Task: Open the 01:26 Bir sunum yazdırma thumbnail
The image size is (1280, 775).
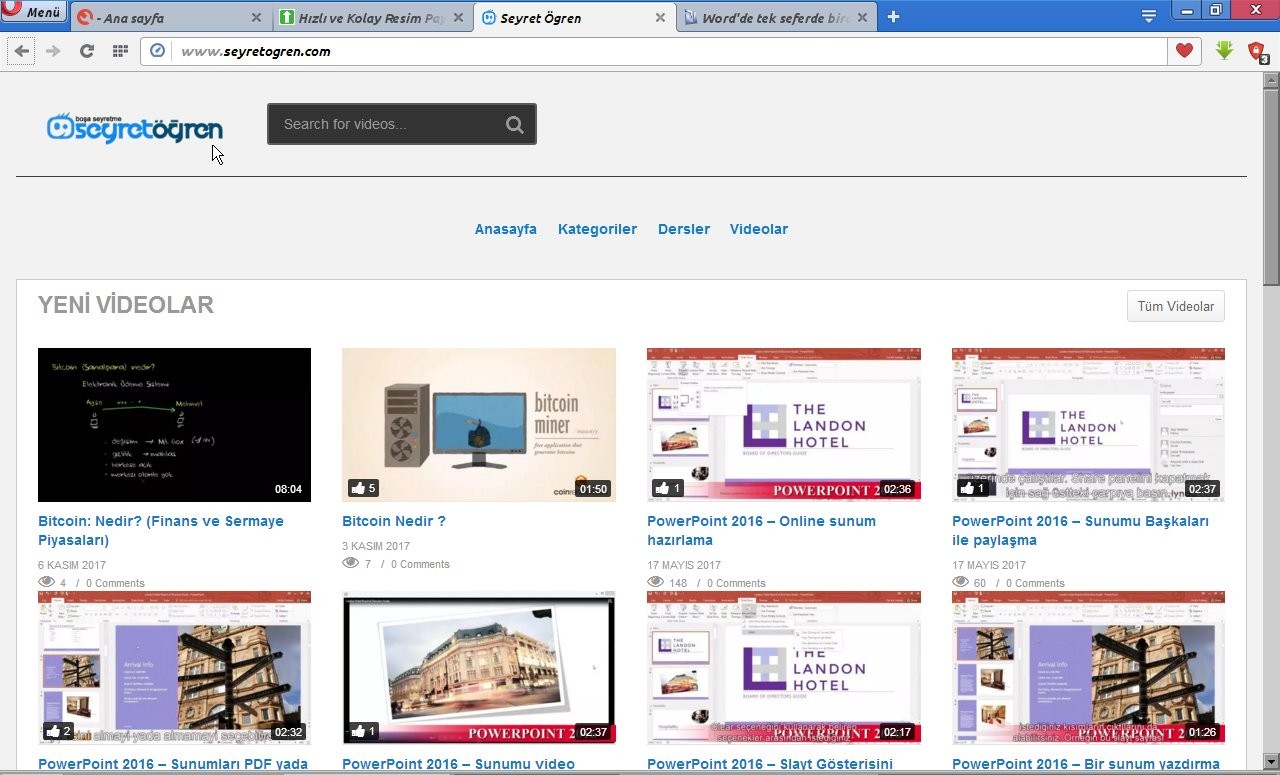Action: [1088, 667]
